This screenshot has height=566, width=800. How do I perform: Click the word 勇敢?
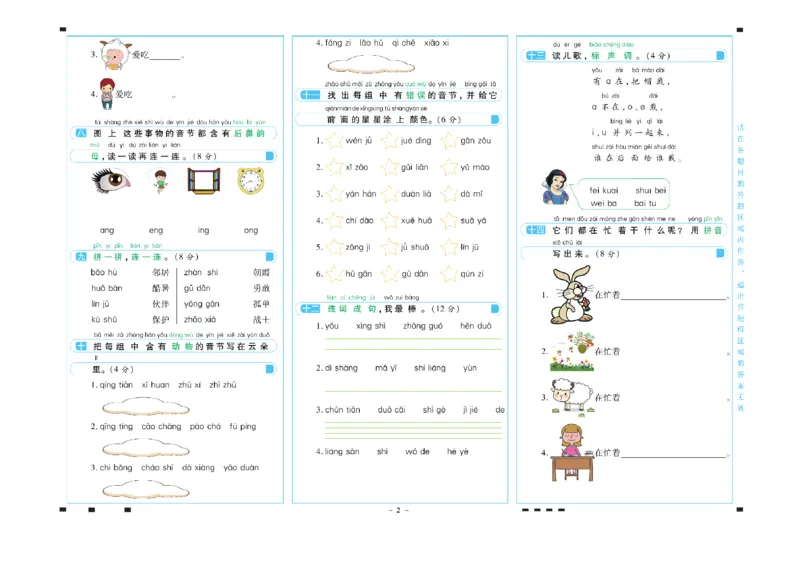(x=261, y=288)
